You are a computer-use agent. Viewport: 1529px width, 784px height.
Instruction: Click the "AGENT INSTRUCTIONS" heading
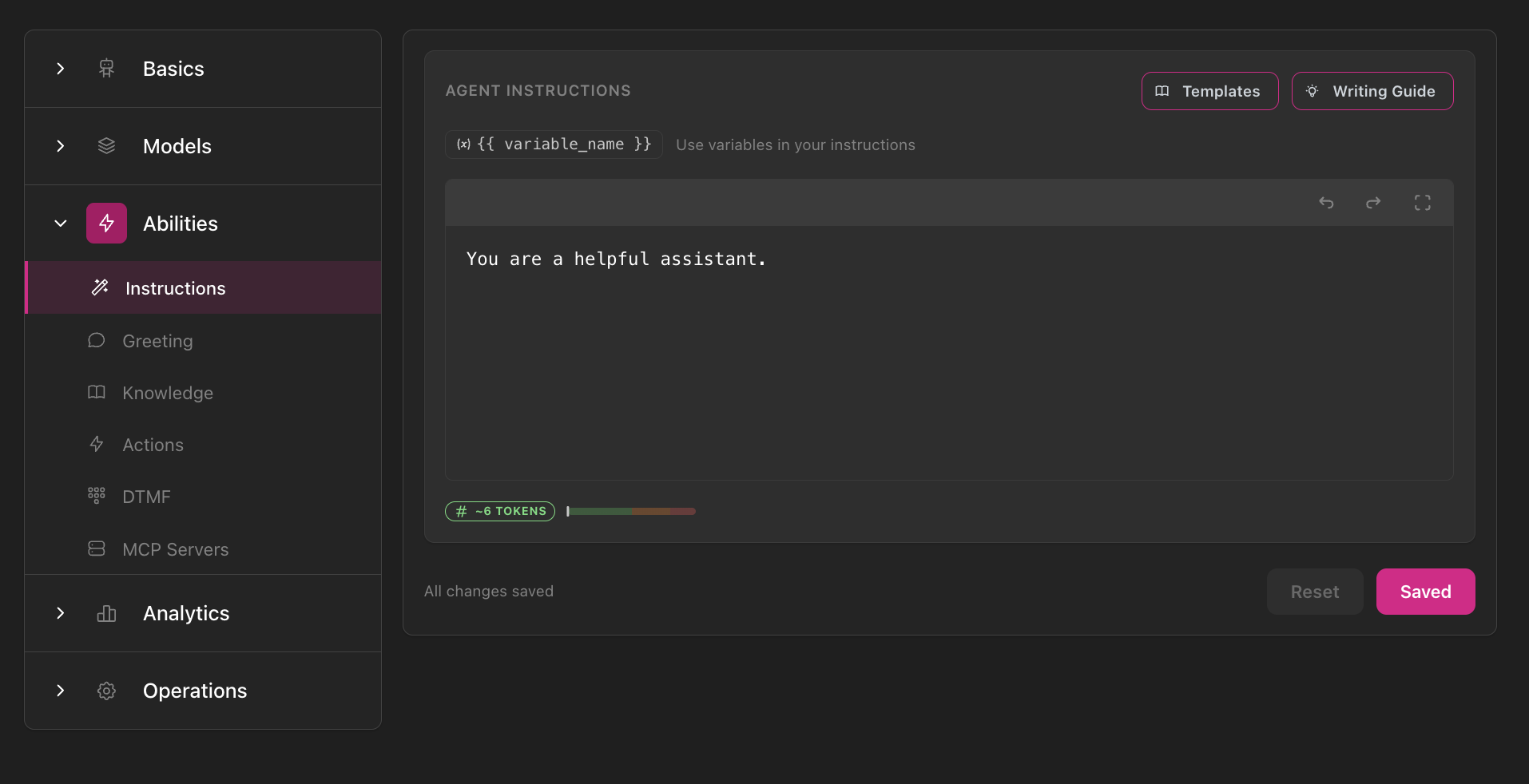[538, 91]
